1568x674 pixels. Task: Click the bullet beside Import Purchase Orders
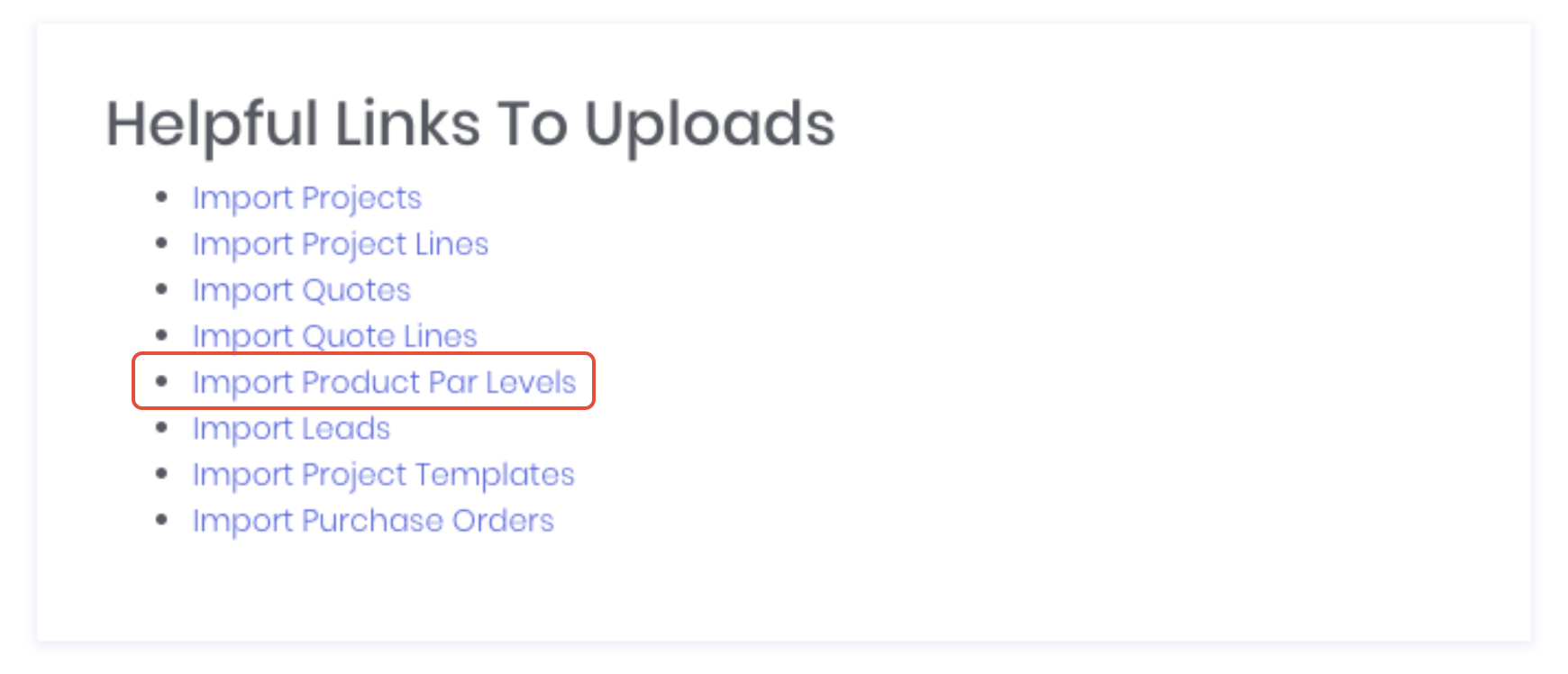coord(162,520)
